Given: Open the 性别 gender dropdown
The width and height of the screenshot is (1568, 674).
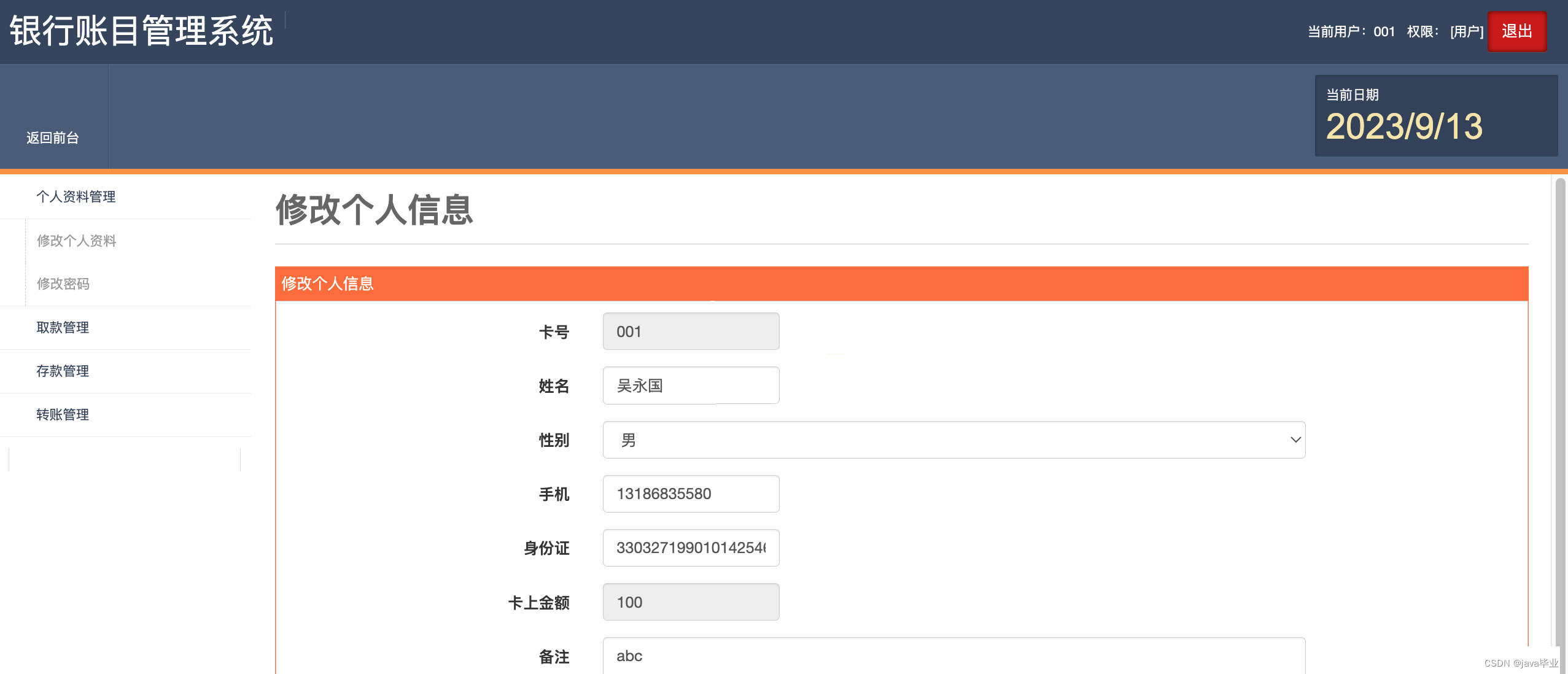Looking at the screenshot, I should coord(953,440).
